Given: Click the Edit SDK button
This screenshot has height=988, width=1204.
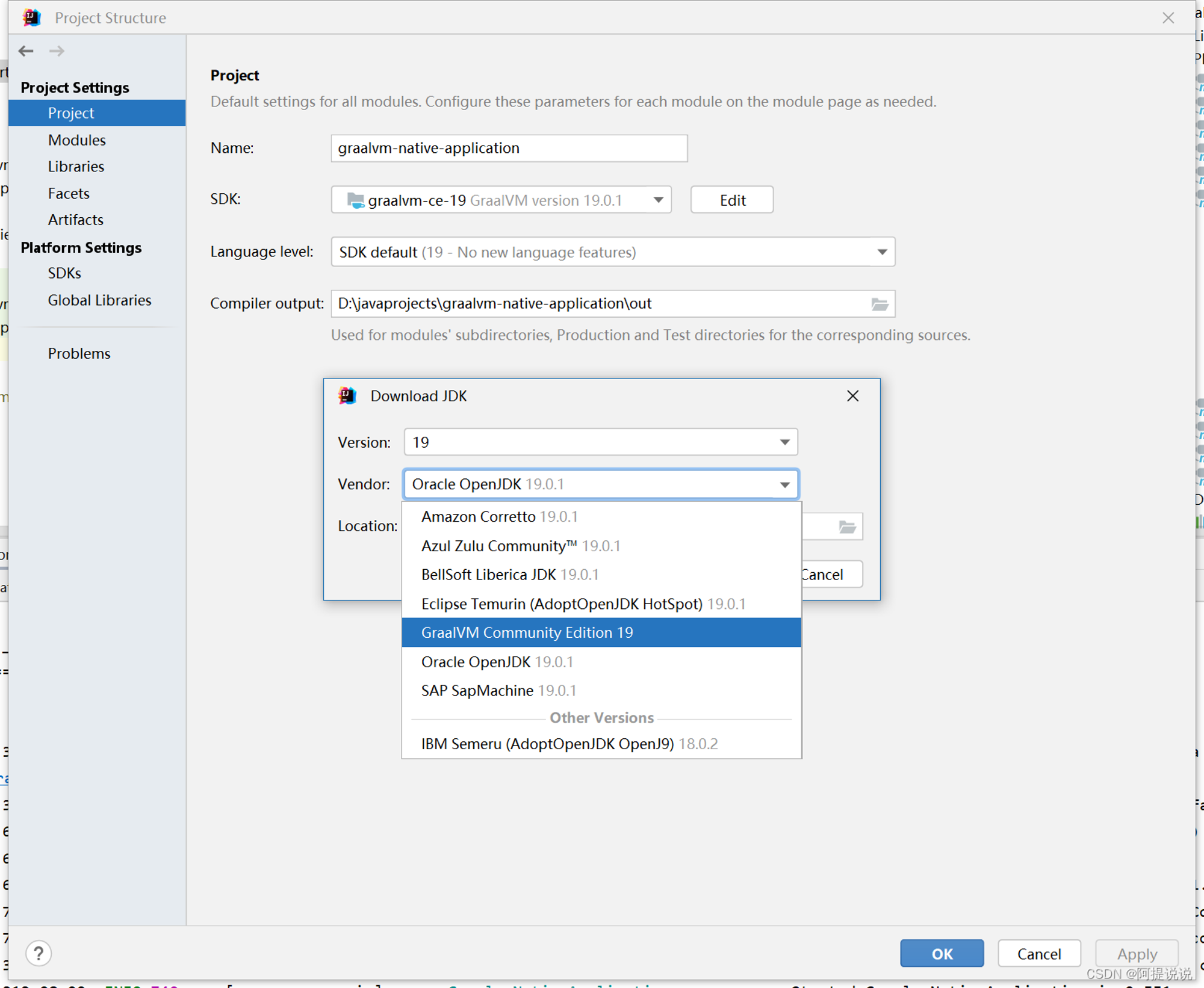Looking at the screenshot, I should click(732, 200).
